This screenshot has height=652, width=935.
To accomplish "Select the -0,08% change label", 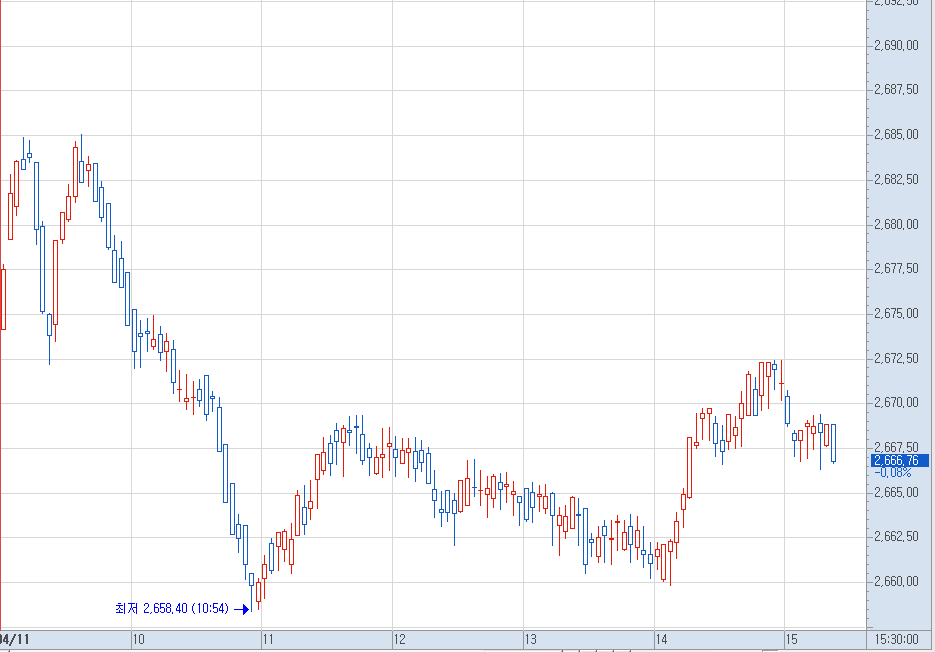I will [893, 472].
